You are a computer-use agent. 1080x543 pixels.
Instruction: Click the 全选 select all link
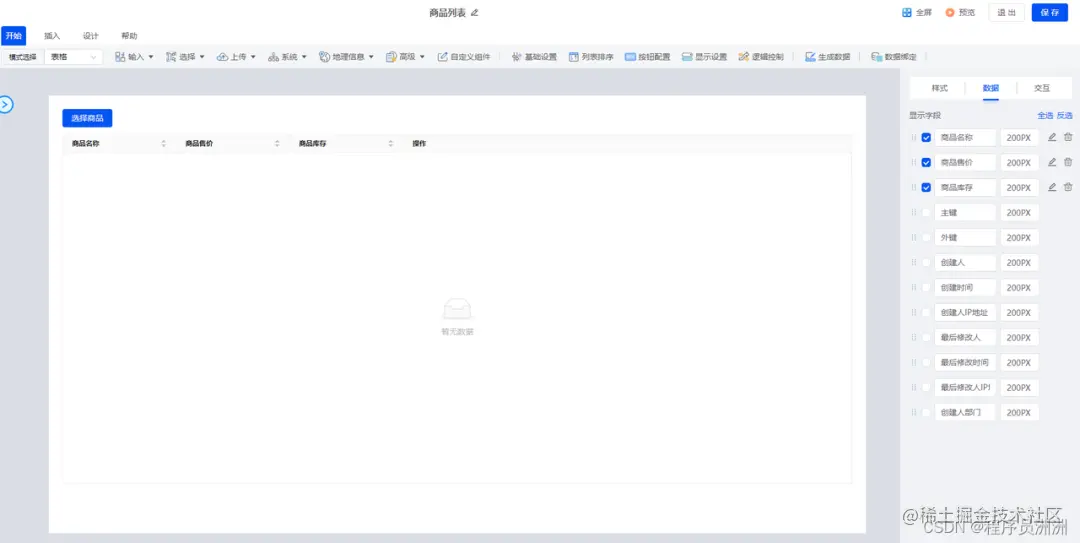(x=1045, y=116)
